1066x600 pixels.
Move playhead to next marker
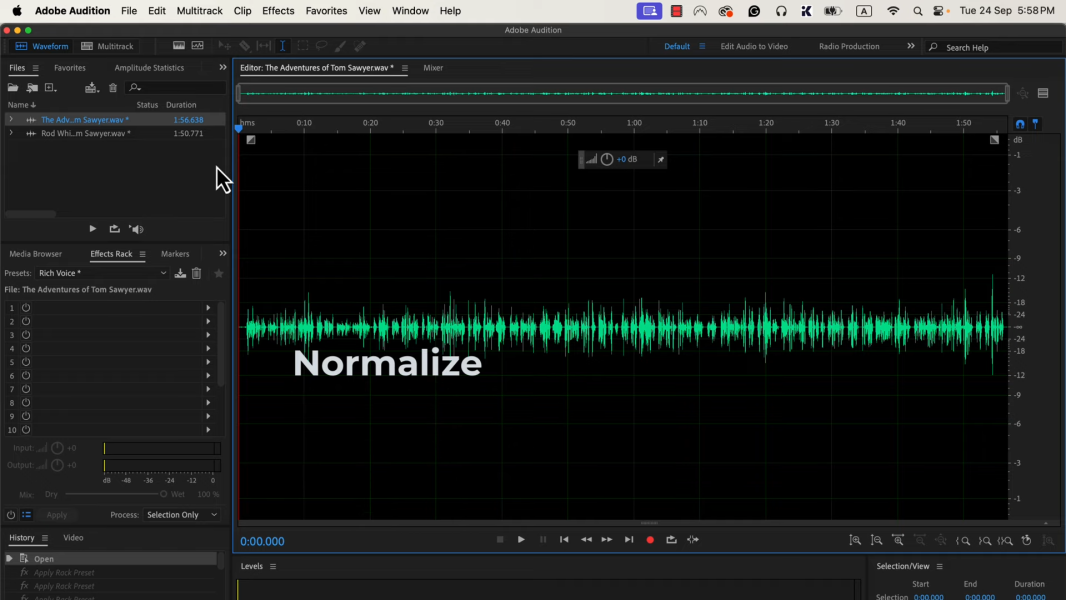[x=629, y=540]
